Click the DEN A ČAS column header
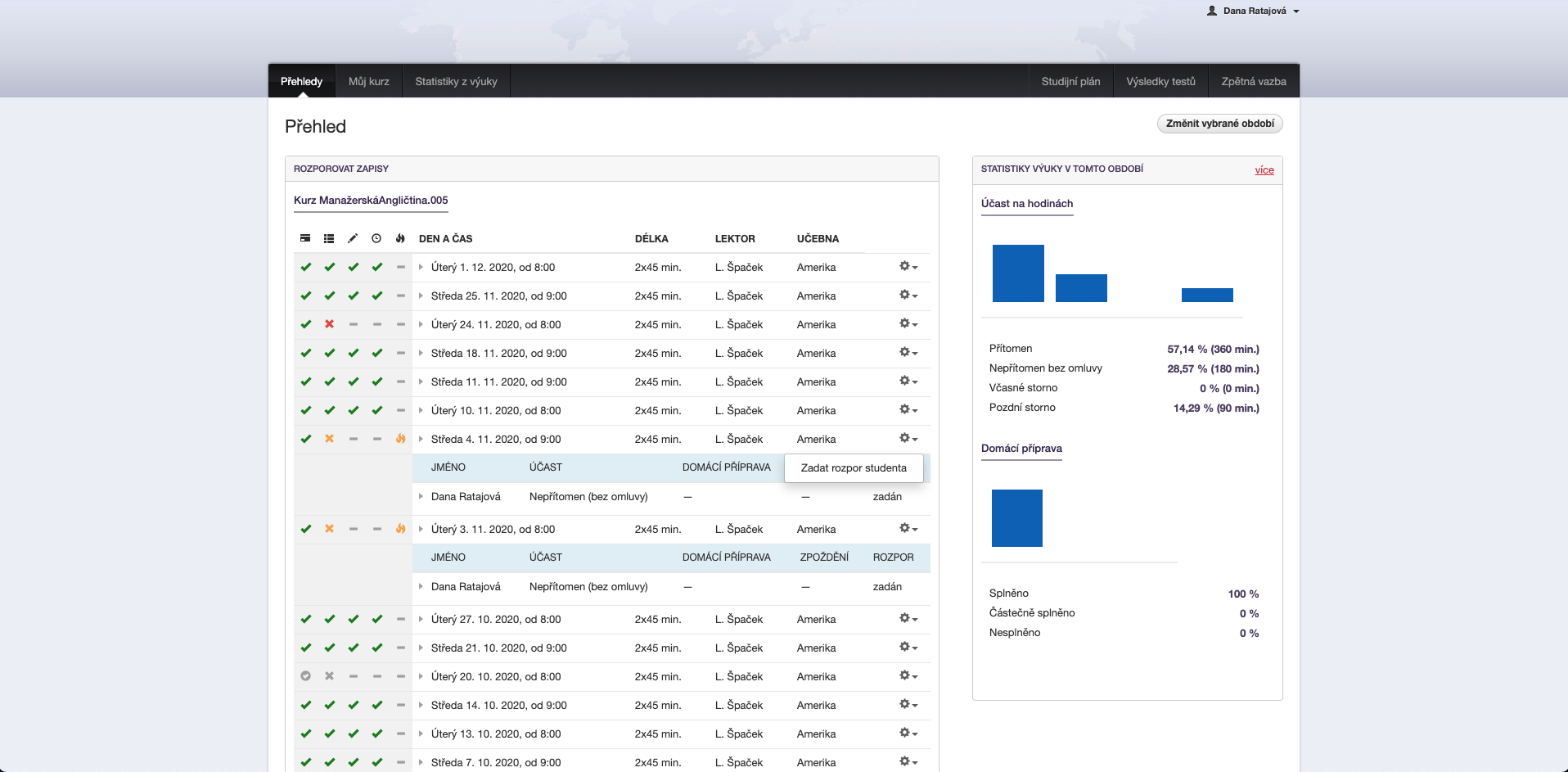1568x772 pixels. click(445, 239)
